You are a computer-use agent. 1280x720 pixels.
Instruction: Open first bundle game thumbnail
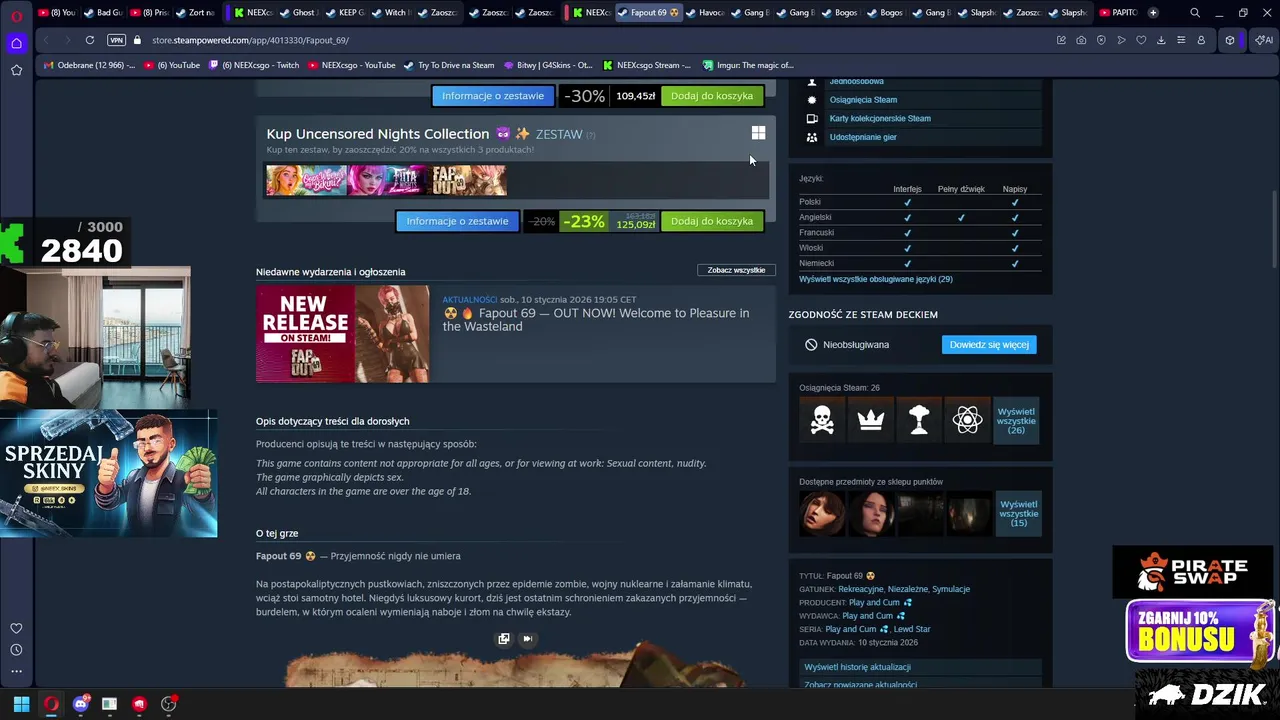(306, 180)
